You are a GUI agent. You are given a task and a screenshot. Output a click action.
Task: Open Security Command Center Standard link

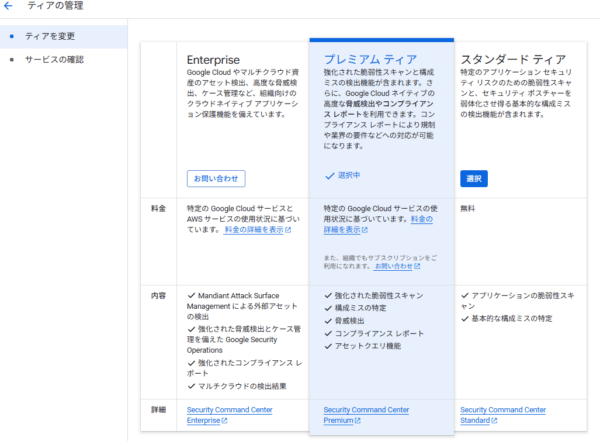click(503, 415)
